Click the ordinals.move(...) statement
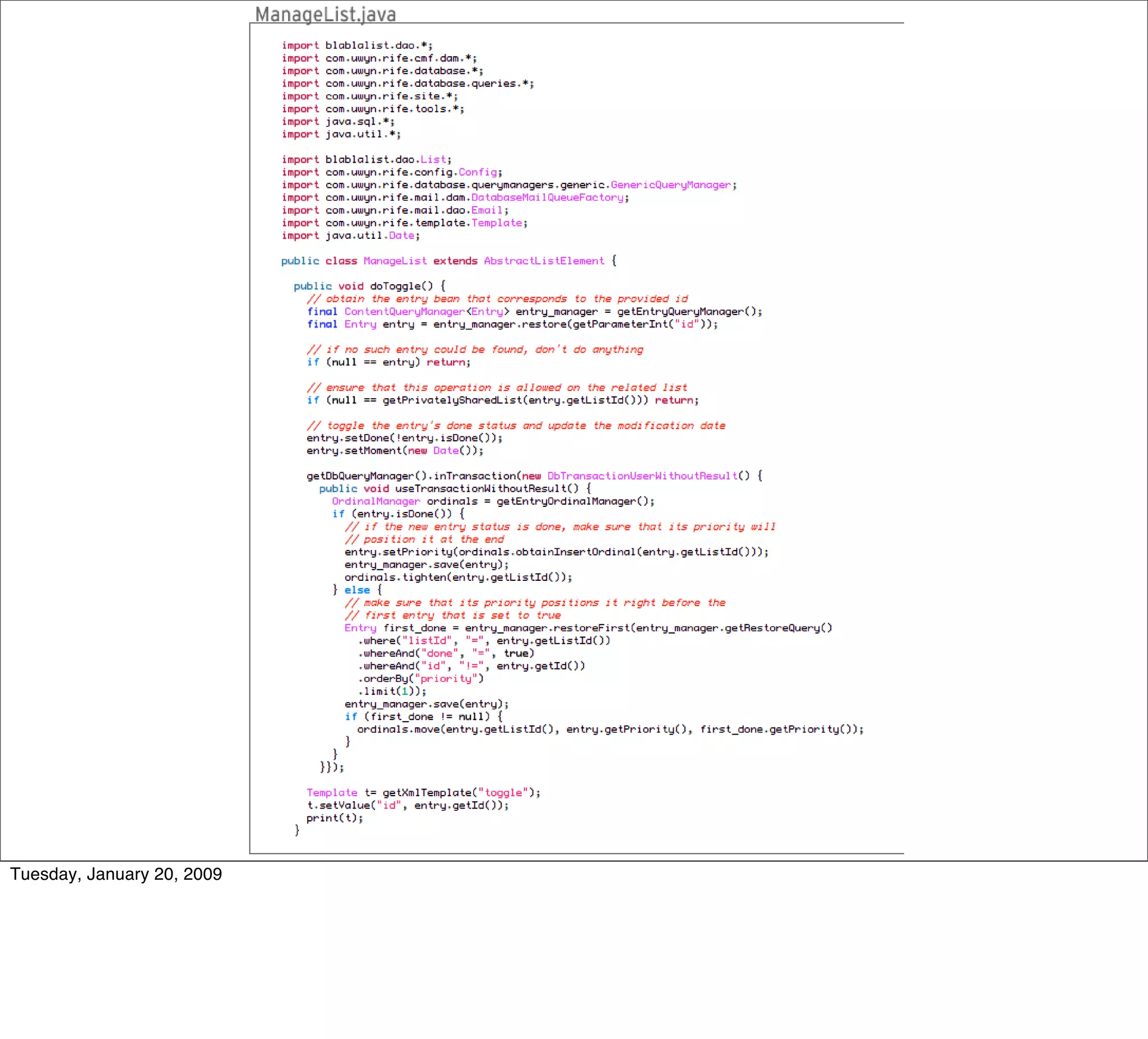1148x1039 pixels. click(610, 729)
